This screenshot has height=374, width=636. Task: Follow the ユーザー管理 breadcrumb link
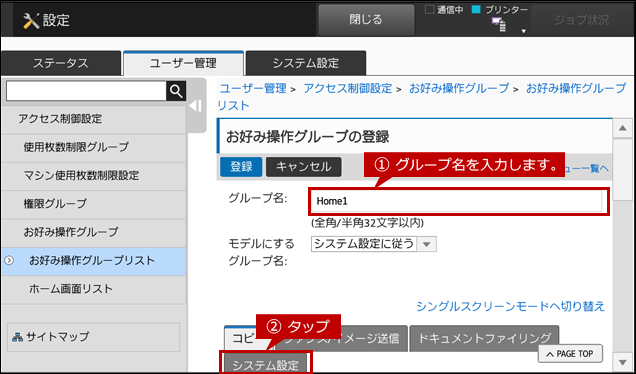tap(253, 88)
